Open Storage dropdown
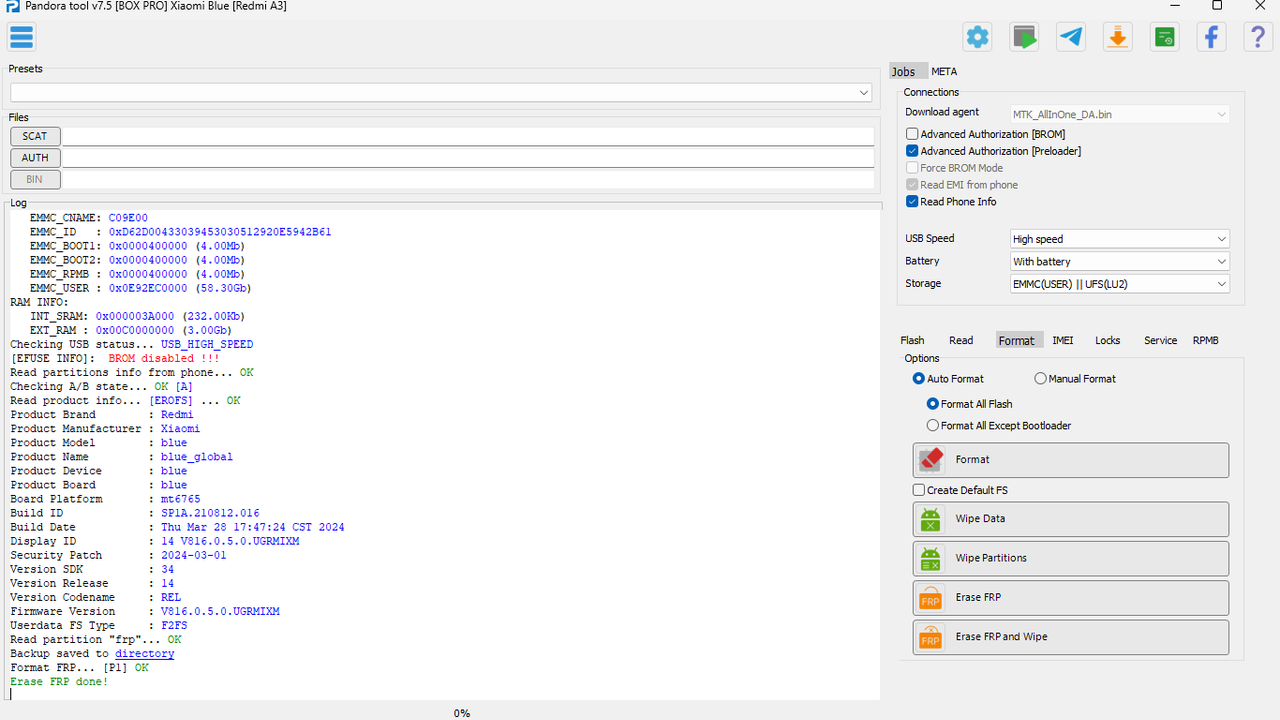The height and width of the screenshot is (720, 1280). point(1120,284)
